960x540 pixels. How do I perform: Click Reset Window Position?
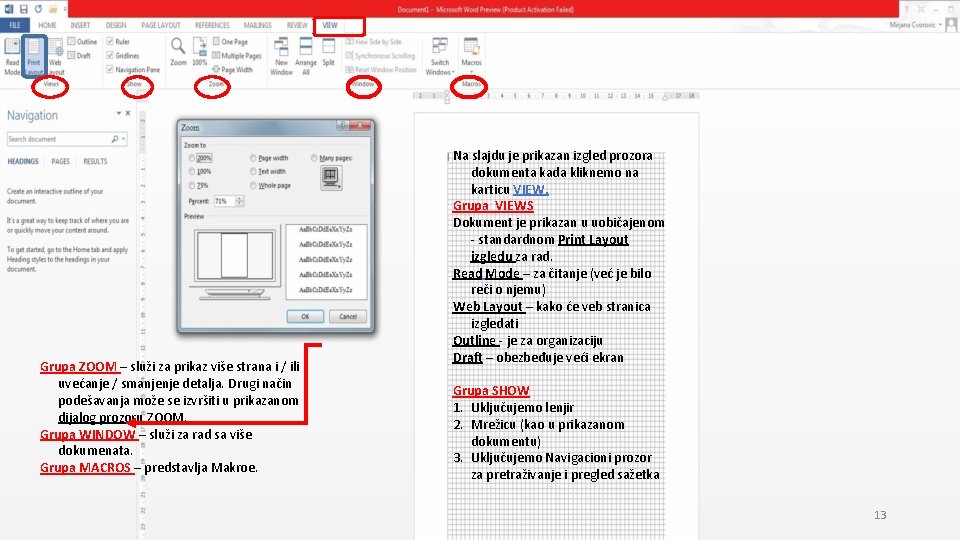[381, 70]
